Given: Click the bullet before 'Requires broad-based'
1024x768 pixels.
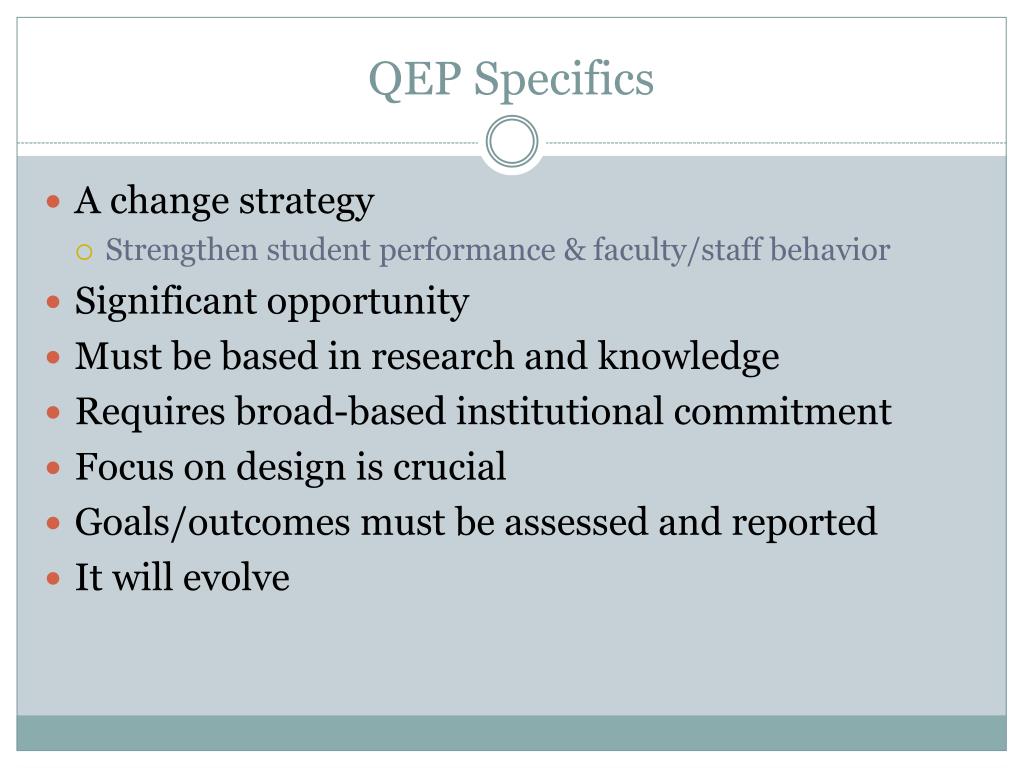Looking at the screenshot, I should [54, 413].
